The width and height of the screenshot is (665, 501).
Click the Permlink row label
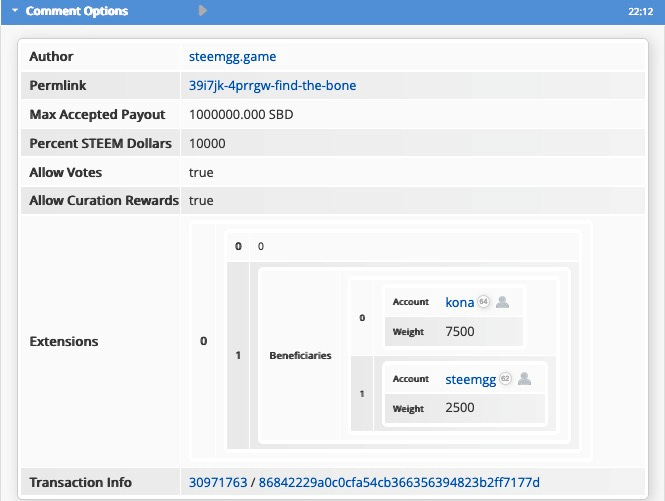coord(58,85)
